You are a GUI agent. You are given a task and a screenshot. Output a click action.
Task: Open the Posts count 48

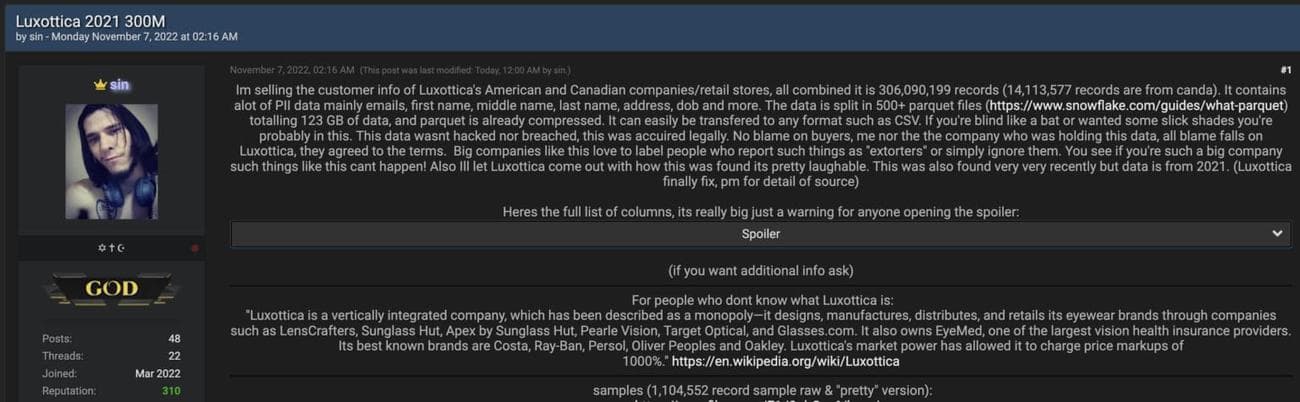[174, 339]
